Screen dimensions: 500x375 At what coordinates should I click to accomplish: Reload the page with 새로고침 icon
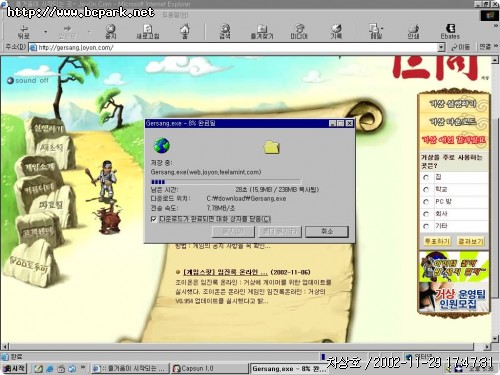point(148,31)
